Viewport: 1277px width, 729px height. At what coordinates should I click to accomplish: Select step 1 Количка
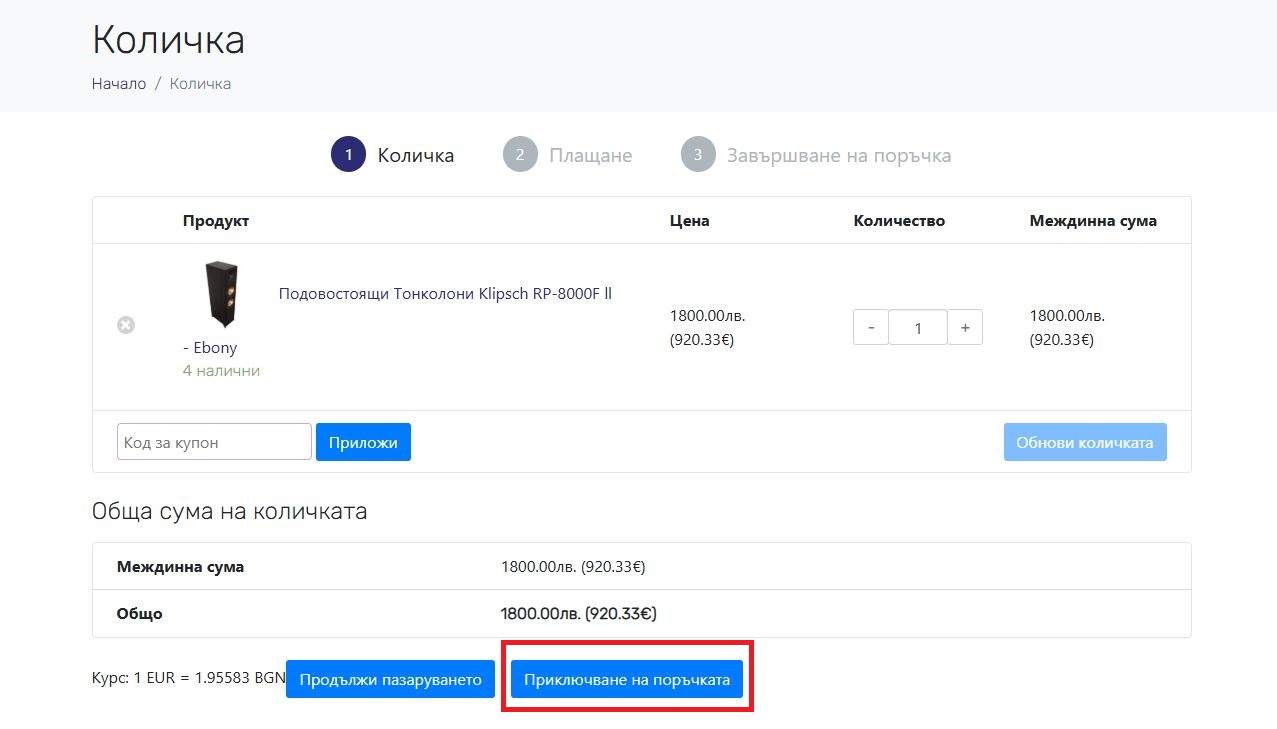click(393, 155)
